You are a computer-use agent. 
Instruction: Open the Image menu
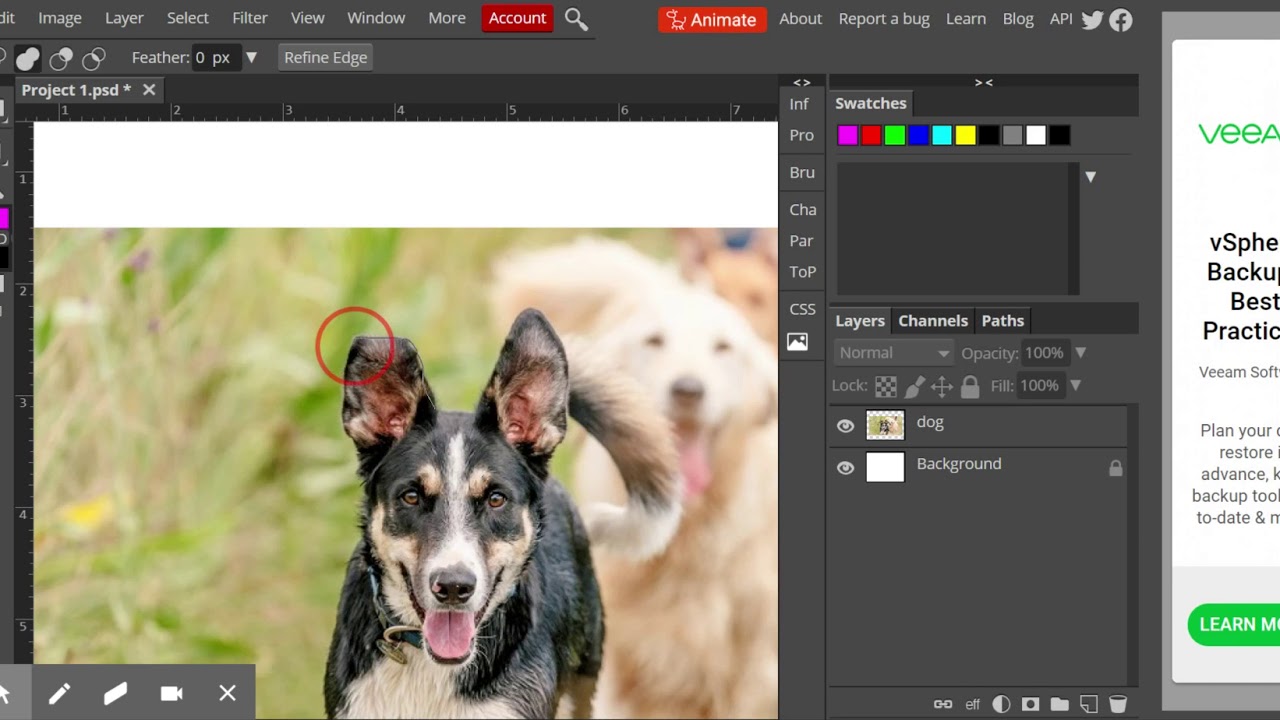coord(60,18)
